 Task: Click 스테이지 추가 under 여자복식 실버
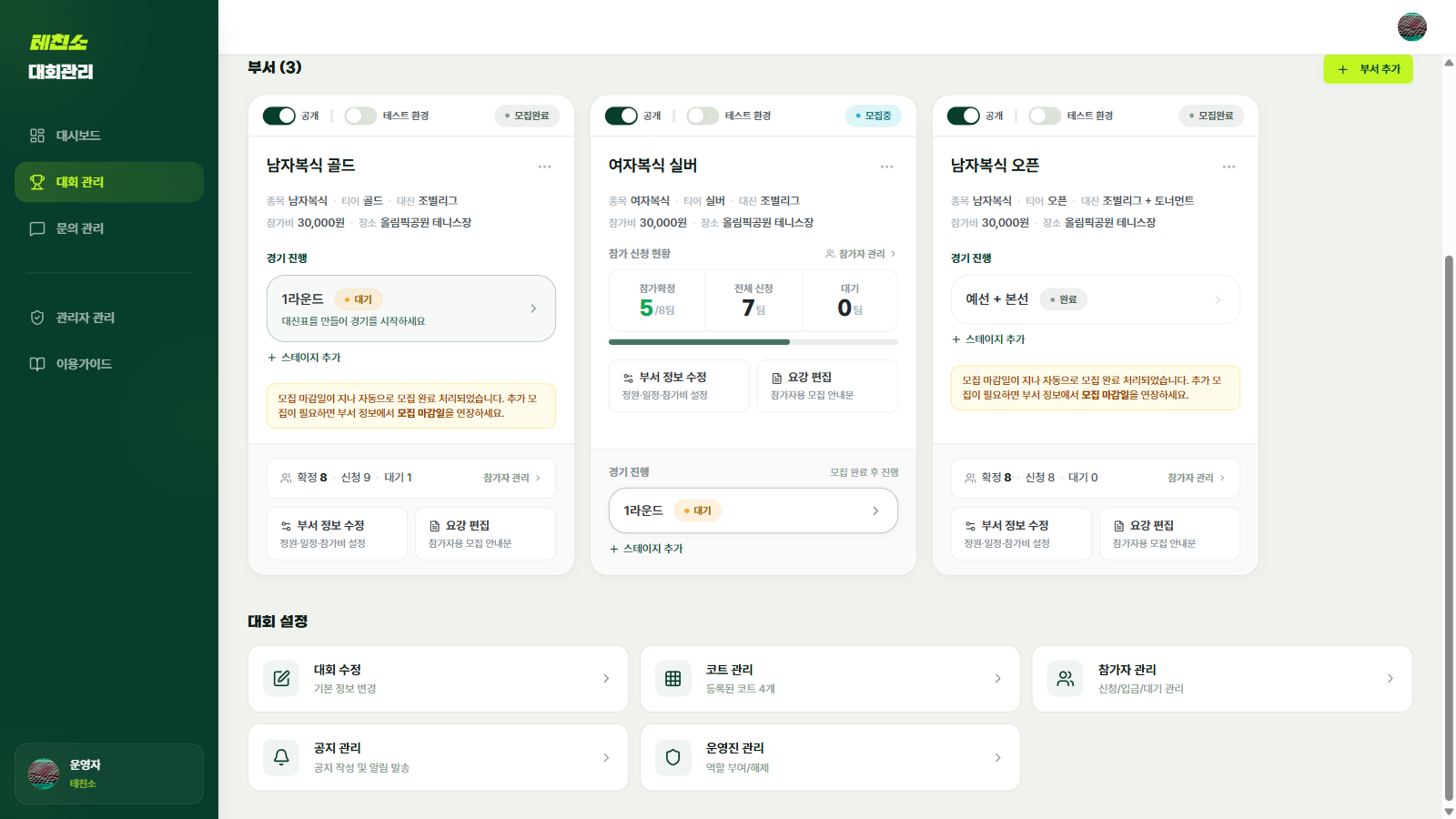[x=646, y=549]
